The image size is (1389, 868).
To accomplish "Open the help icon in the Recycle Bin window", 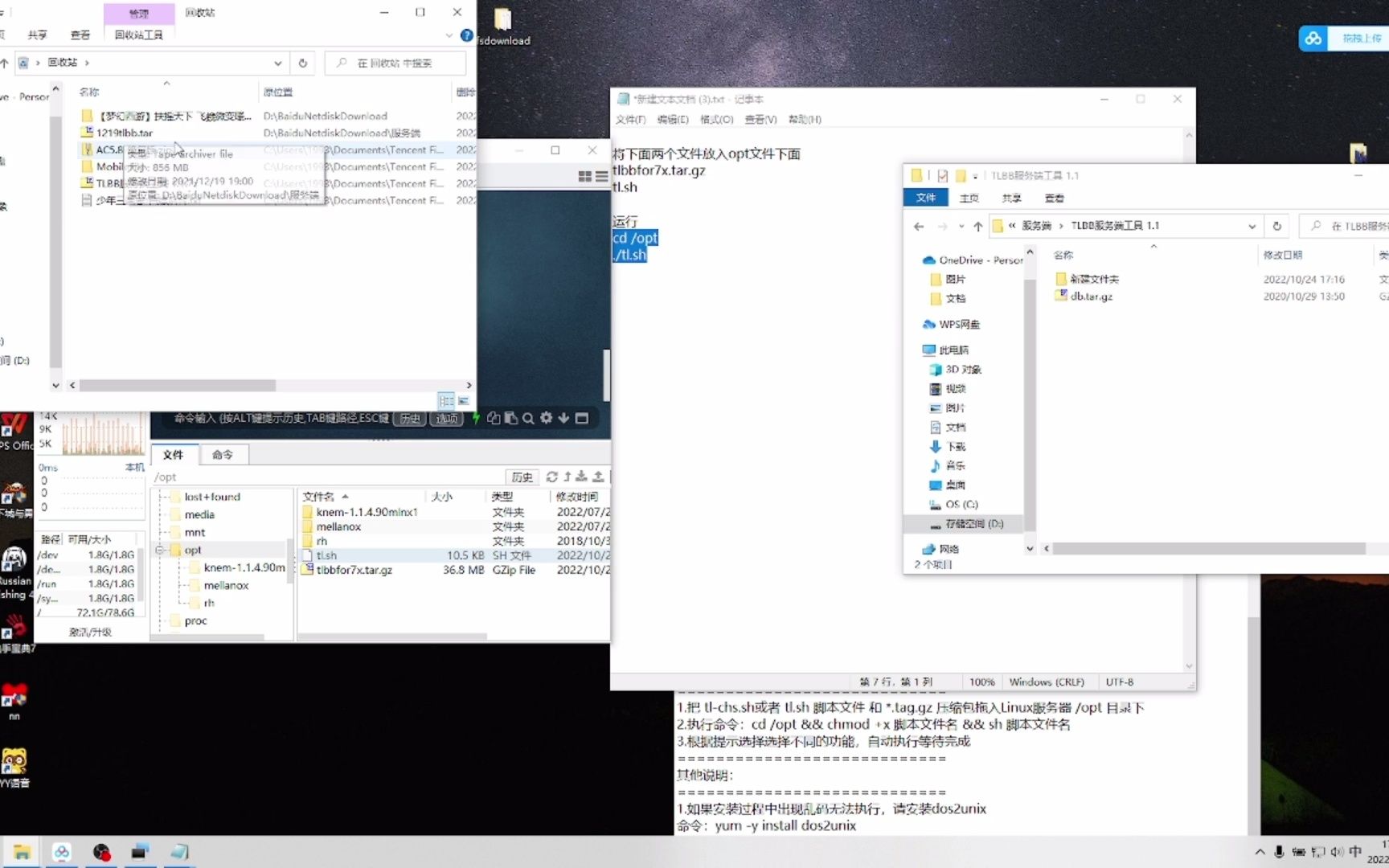I will point(466,35).
